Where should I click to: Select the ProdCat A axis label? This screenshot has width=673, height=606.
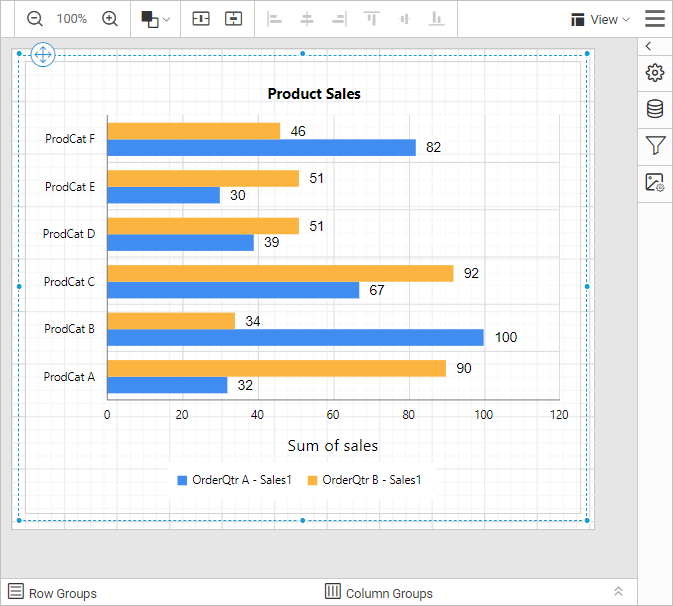69,377
